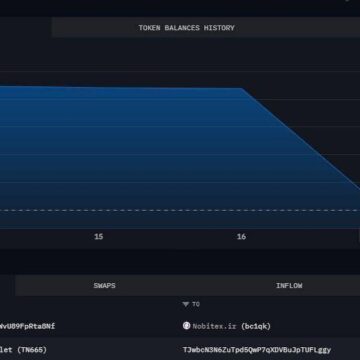
Task: Click the (bc1qk) address label
Action: pyautogui.click(x=256, y=326)
